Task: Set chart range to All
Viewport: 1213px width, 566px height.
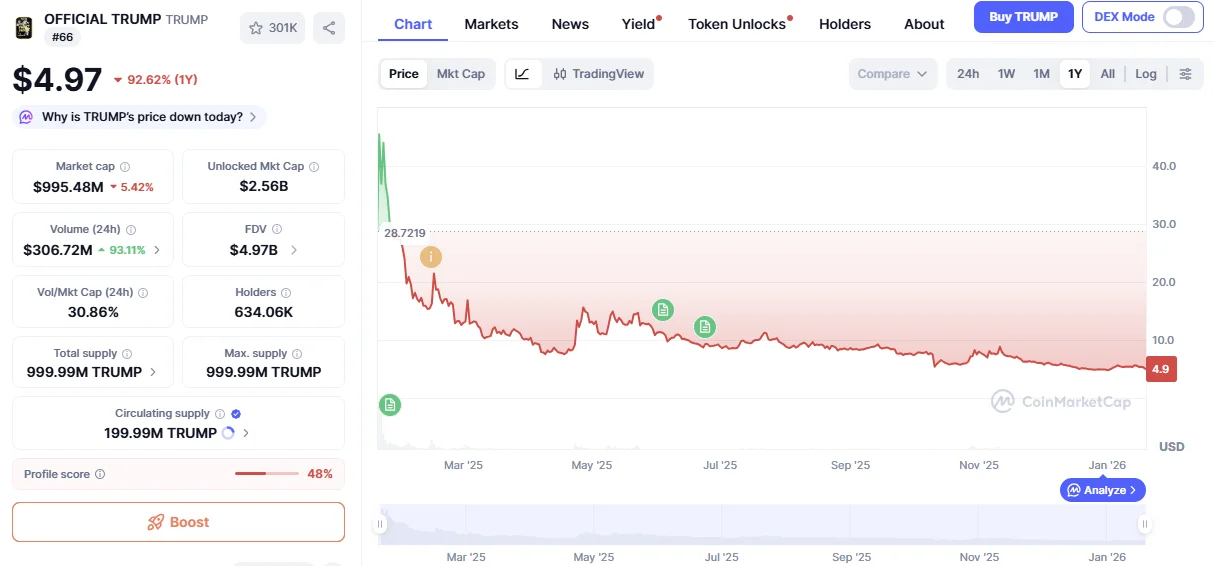Action: pyautogui.click(x=1108, y=74)
